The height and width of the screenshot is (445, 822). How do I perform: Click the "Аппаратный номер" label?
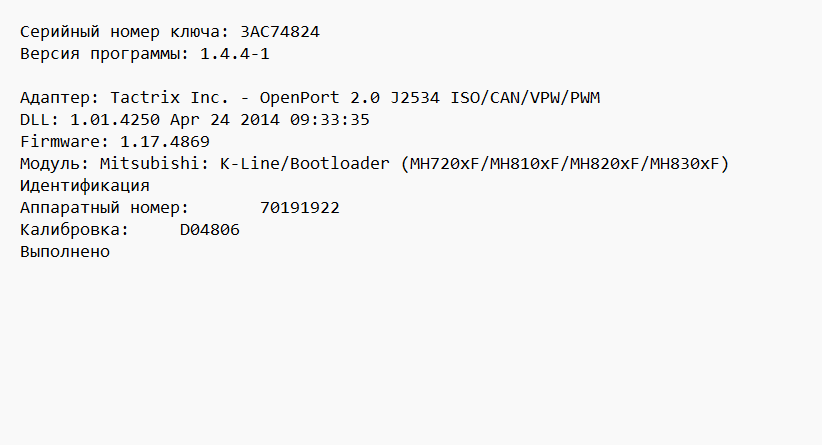(x=100, y=208)
